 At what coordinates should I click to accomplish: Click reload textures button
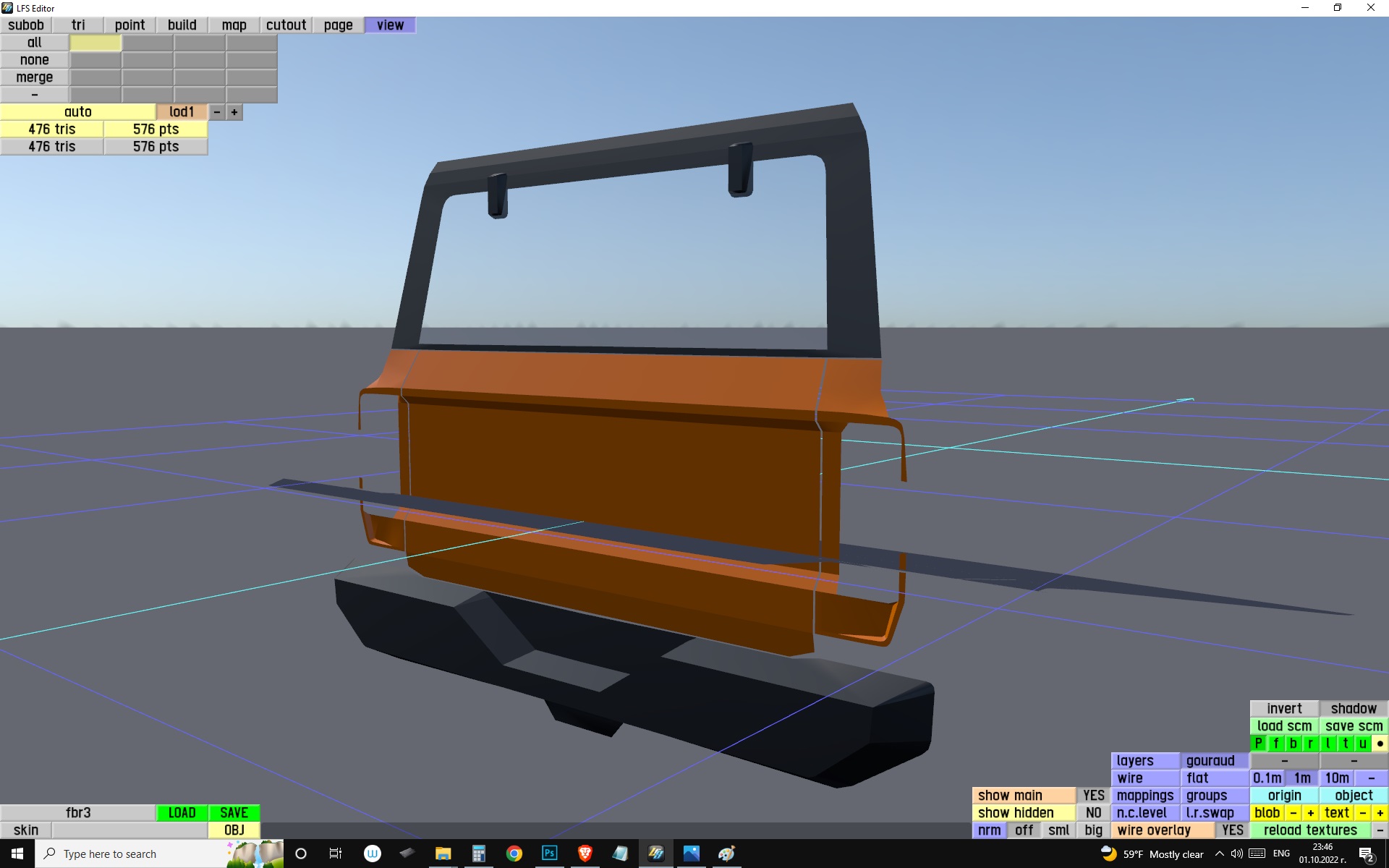click(x=1309, y=830)
